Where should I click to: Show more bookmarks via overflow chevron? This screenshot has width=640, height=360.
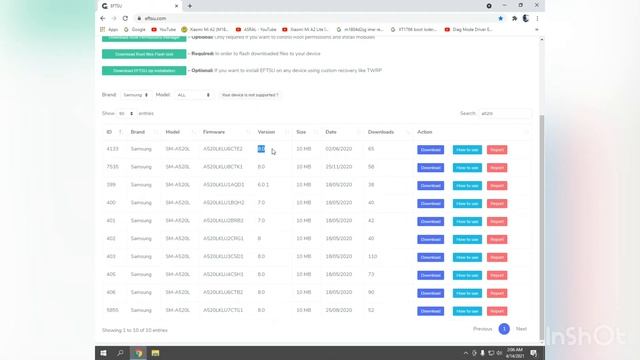coord(536,29)
